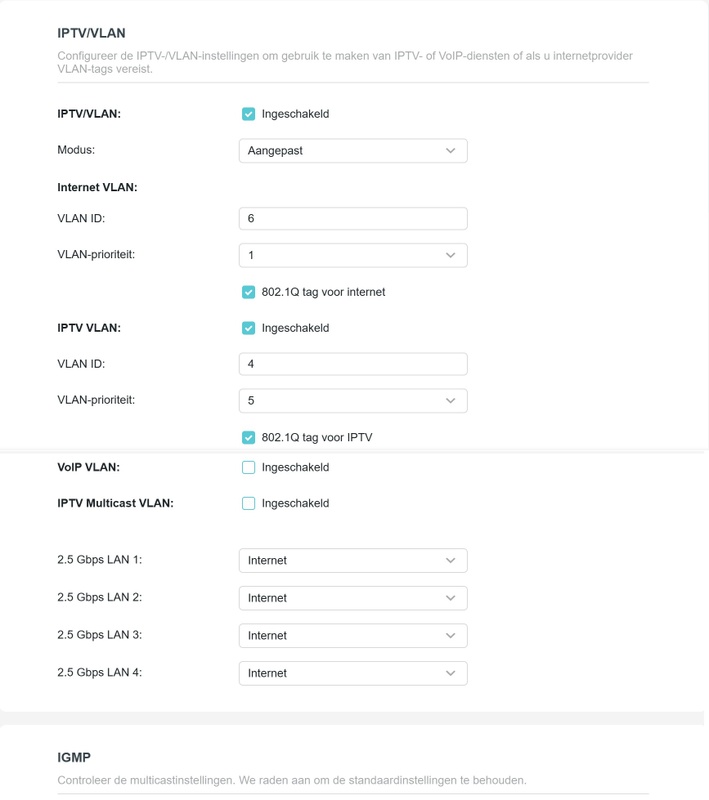Toggle the IPTV VLAN Ingeschakeld checkbox
The image size is (709, 800).
pos(249,328)
